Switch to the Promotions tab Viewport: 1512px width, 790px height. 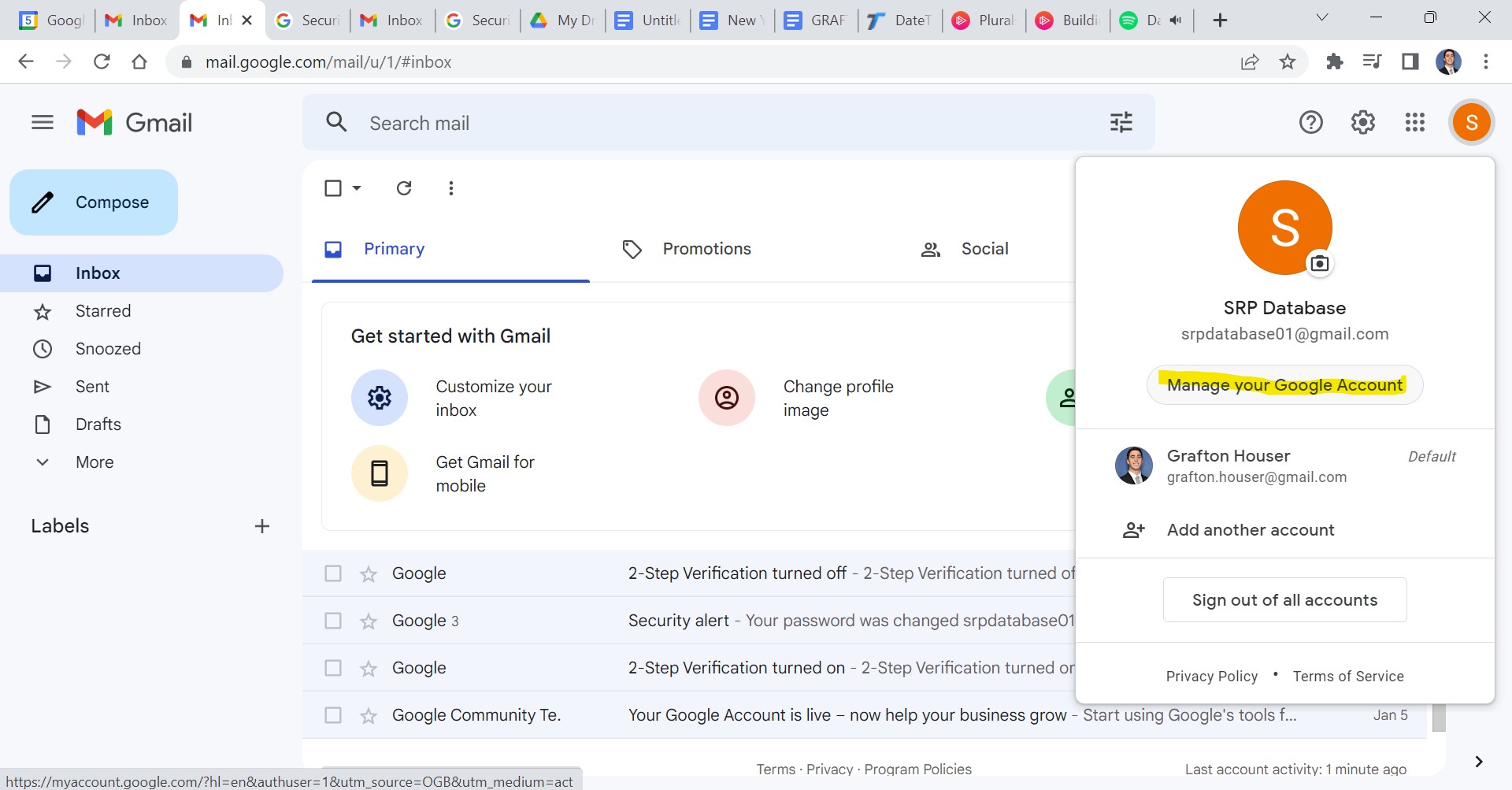(x=706, y=249)
